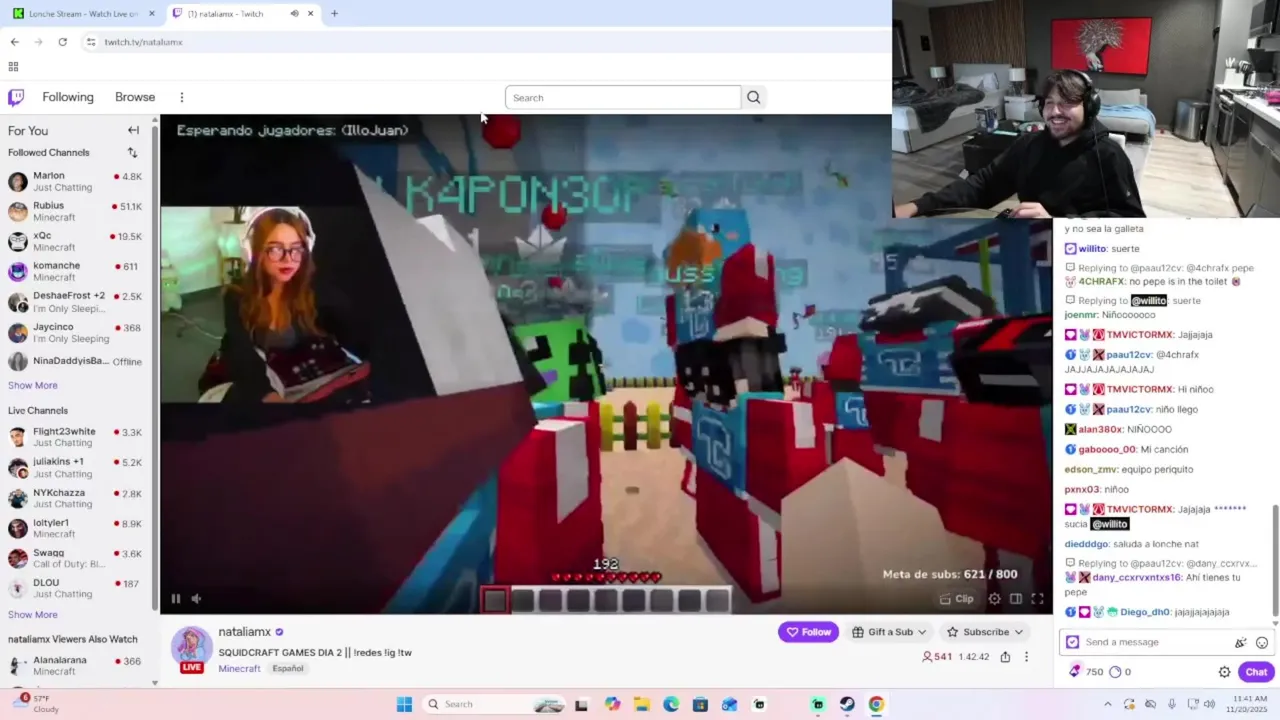Image resolution: width=1280 pixels, height=720 pixels.
Task: Open the chat emote picker
Action: point(1262,642)
